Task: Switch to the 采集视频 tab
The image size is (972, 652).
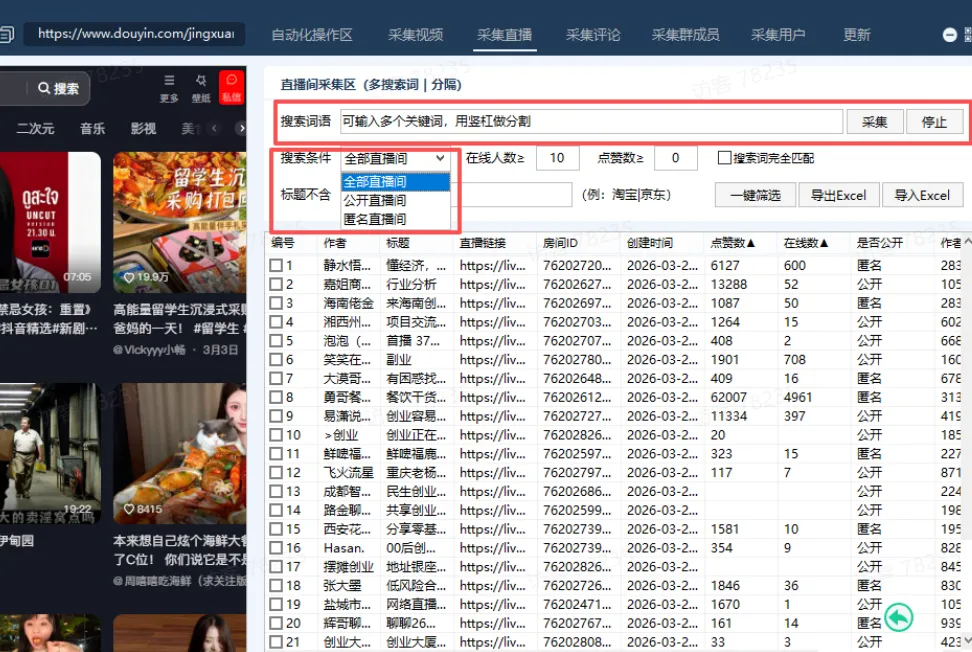Action: tap(415, 33)
